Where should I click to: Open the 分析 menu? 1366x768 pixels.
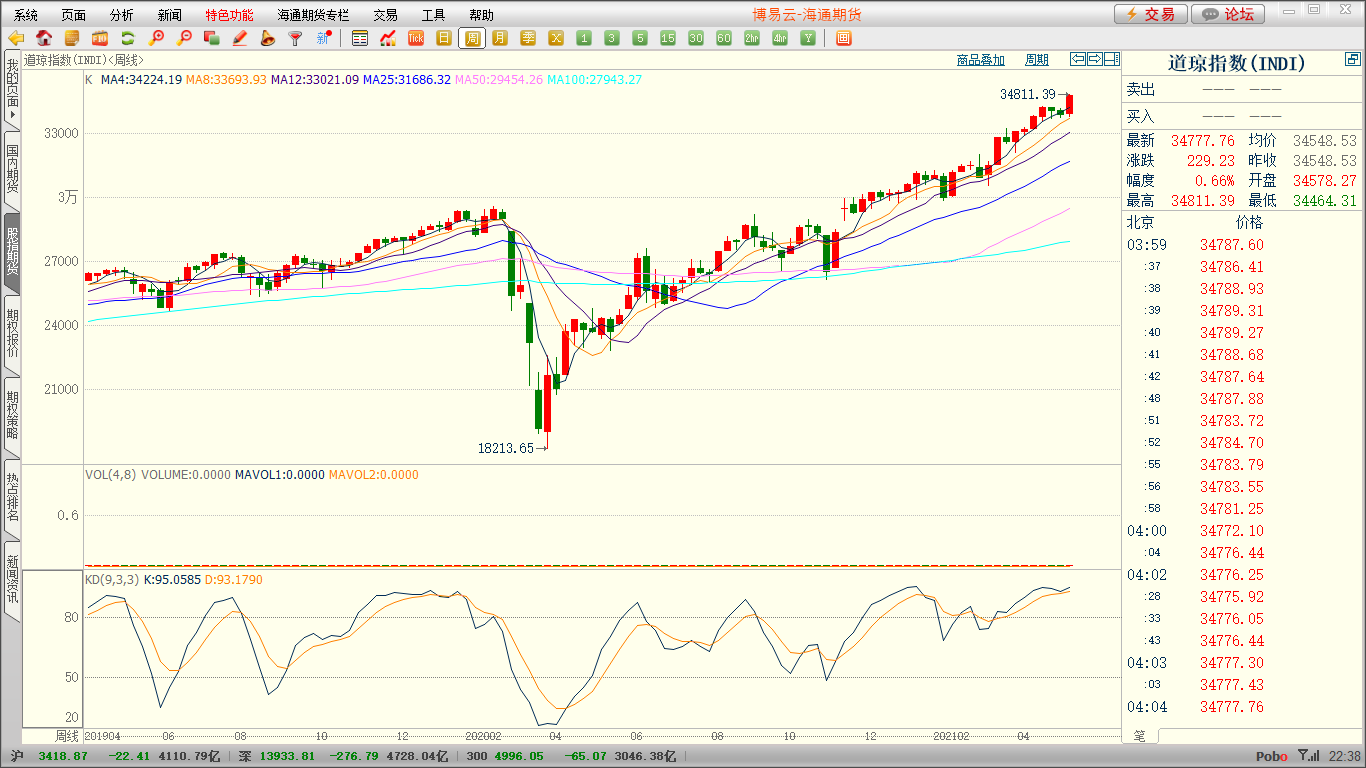[122, 15]
